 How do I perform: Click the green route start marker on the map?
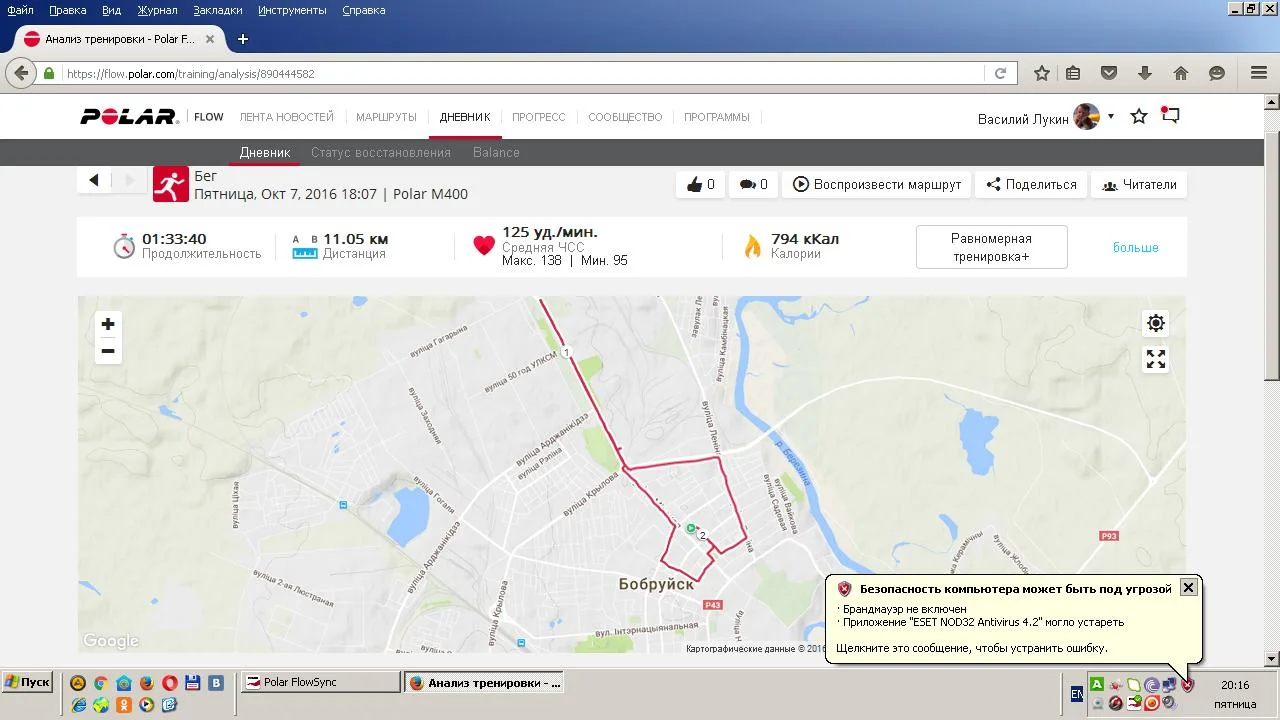click(690, 528)
